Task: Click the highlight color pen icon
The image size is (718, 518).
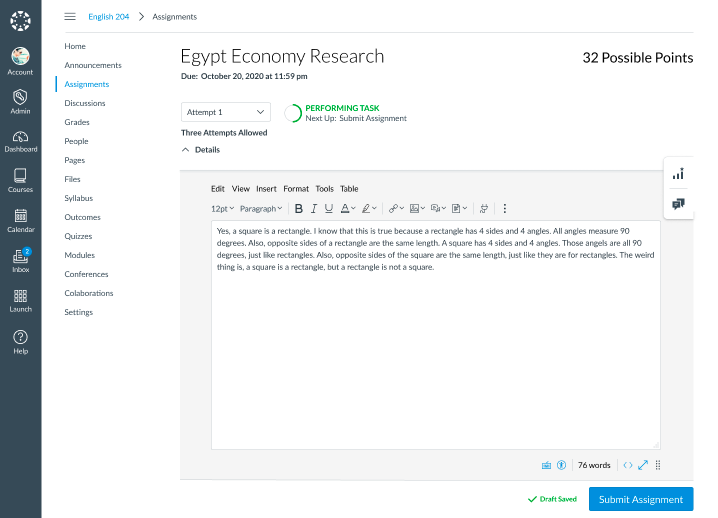Action: tap(366, 209)
